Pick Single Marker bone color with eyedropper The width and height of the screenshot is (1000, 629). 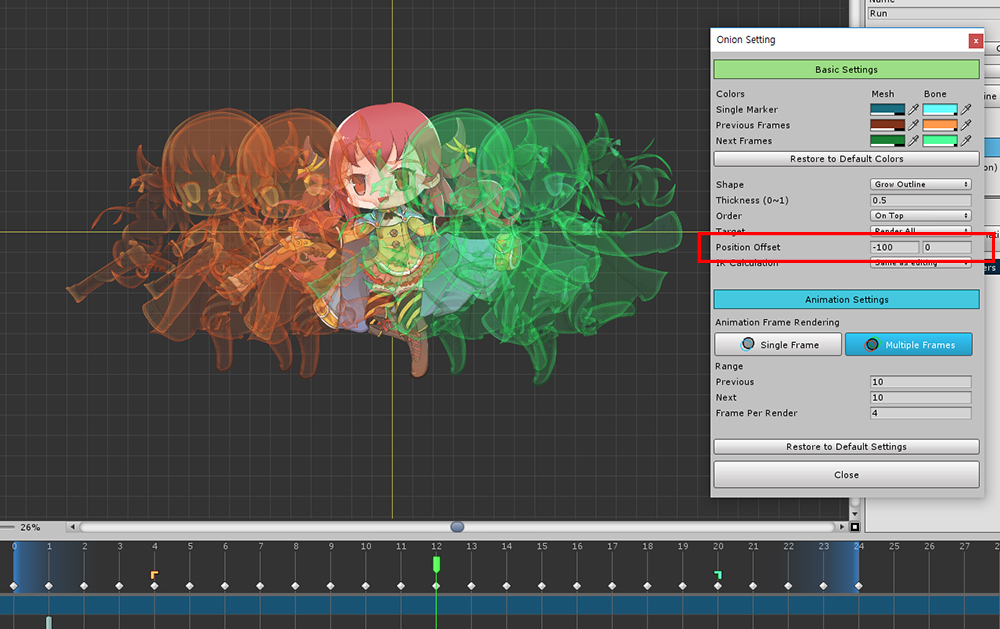coord(967,110)
